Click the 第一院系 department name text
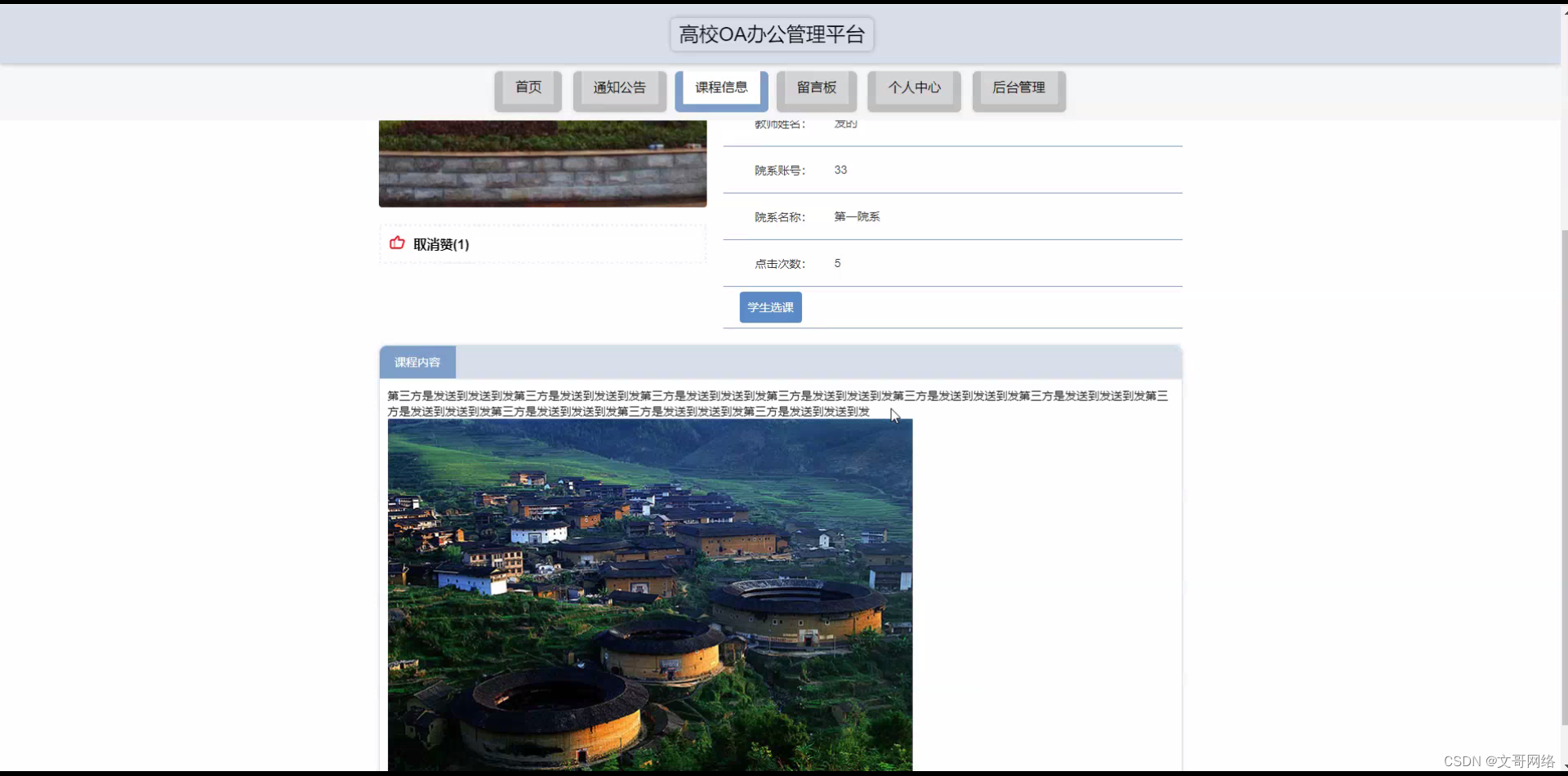1568x776 pixels. point(856,216)
